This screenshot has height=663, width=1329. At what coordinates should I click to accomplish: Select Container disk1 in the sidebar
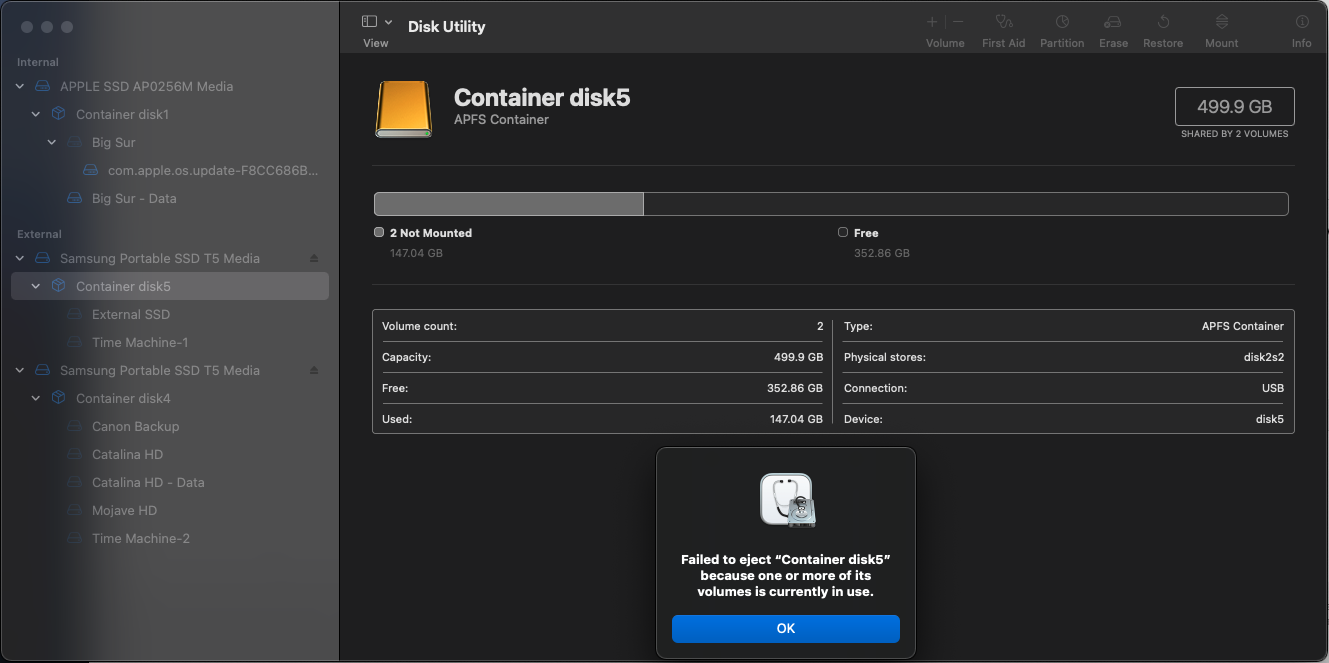pyautogui.click(x=170, y=114)
